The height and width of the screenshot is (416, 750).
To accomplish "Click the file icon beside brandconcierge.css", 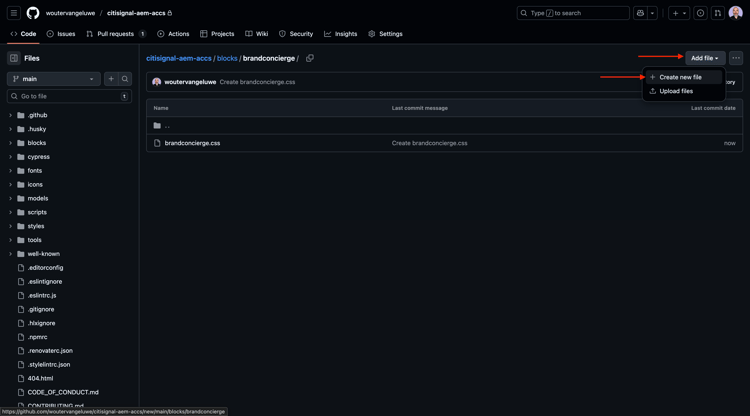I will 157,143.
